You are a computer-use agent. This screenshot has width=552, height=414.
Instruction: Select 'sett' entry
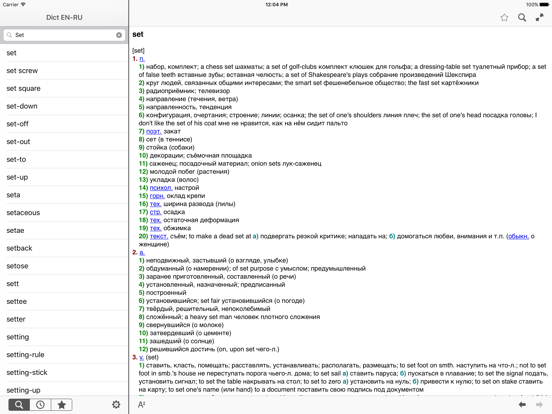(x=64, y=284)
